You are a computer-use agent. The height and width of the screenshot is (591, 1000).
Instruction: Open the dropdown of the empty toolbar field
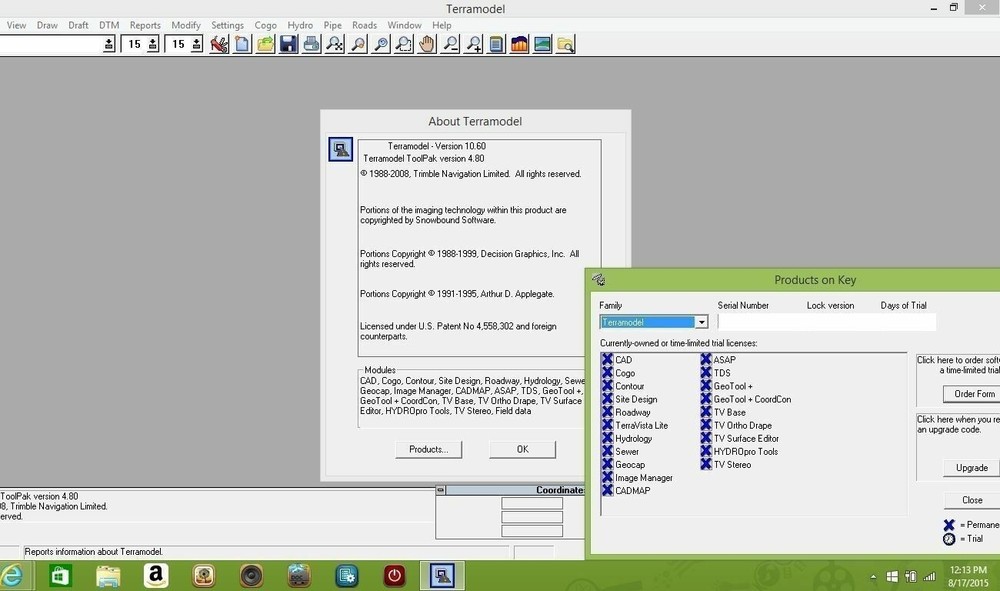pyautogui.click(x=108, y=44)
